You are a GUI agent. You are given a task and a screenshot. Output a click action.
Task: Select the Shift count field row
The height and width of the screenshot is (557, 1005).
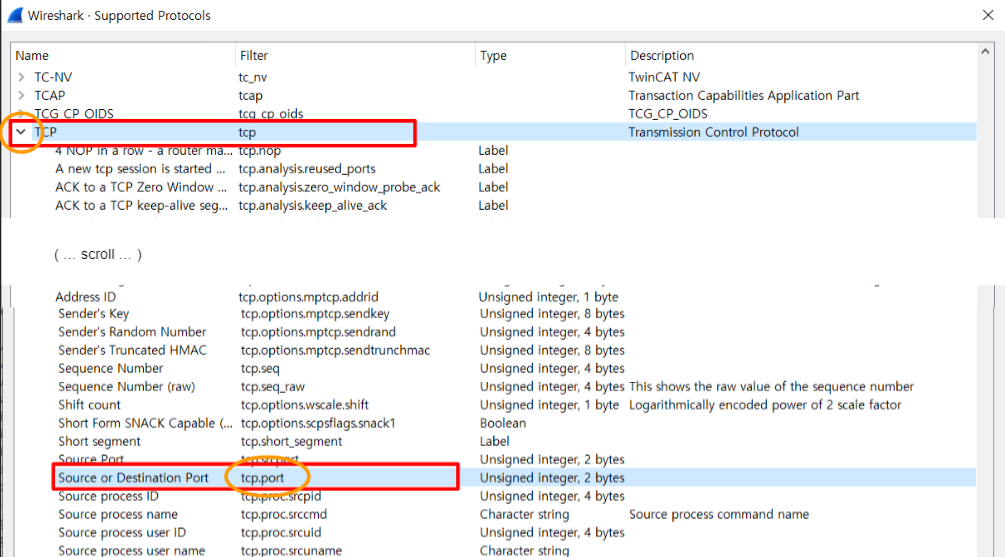pyautogui.click(x=89, y=405)
